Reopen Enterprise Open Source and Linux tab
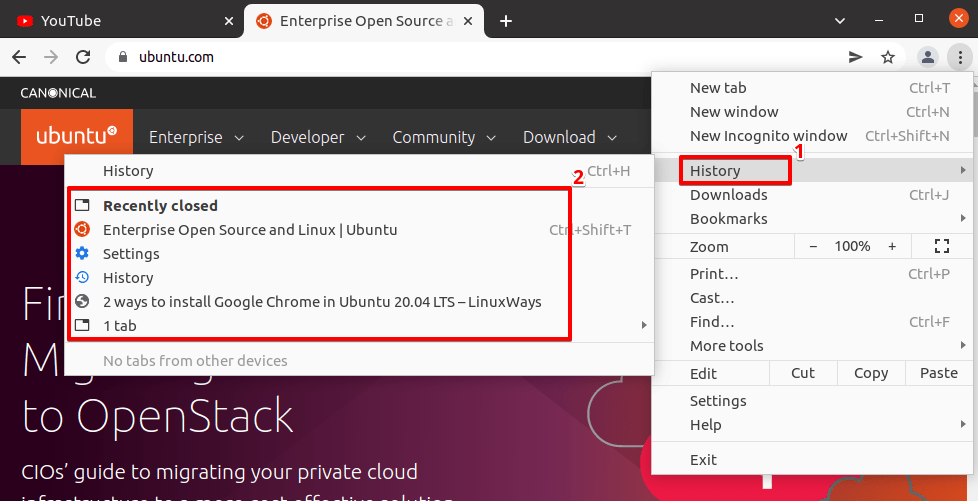This screenshot has height=501, width=978. [359, 230]
